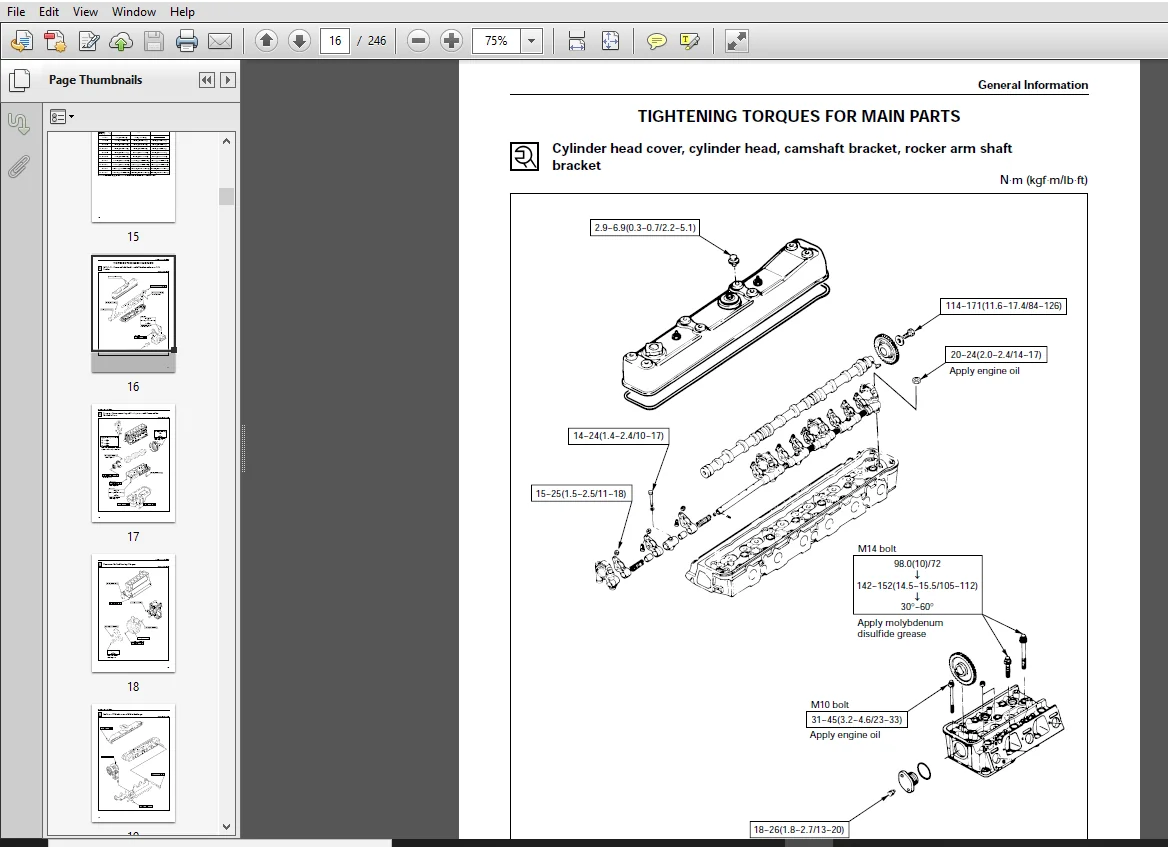Click the wrench symbol beside the section title

point(524,156)
